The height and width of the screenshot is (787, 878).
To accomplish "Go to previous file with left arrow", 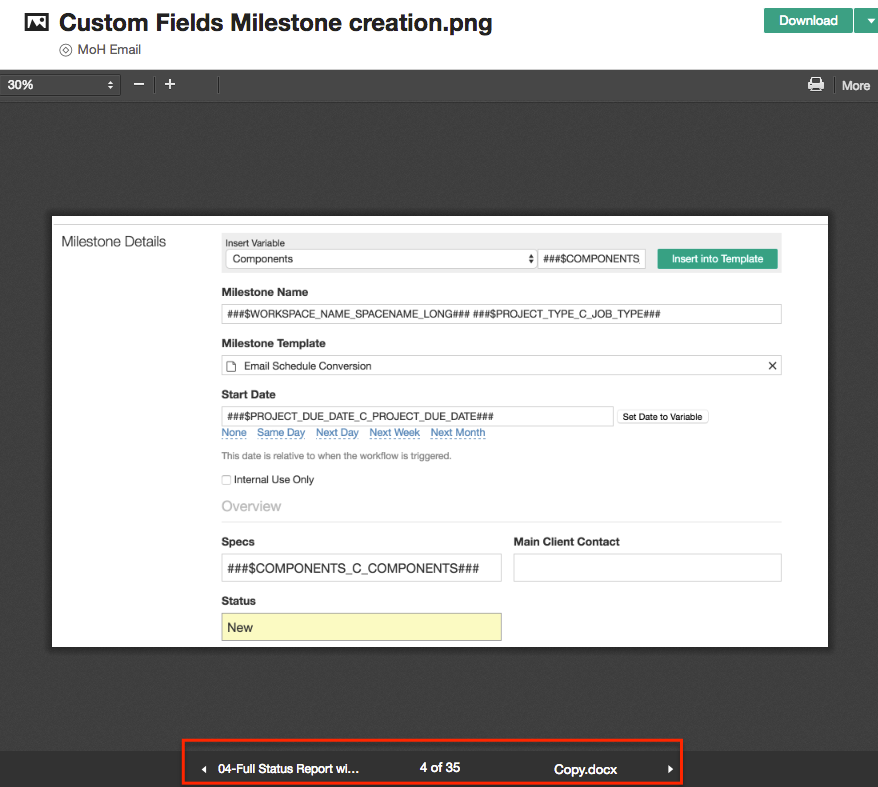I will pyautogui.click(x=204, y=770).
